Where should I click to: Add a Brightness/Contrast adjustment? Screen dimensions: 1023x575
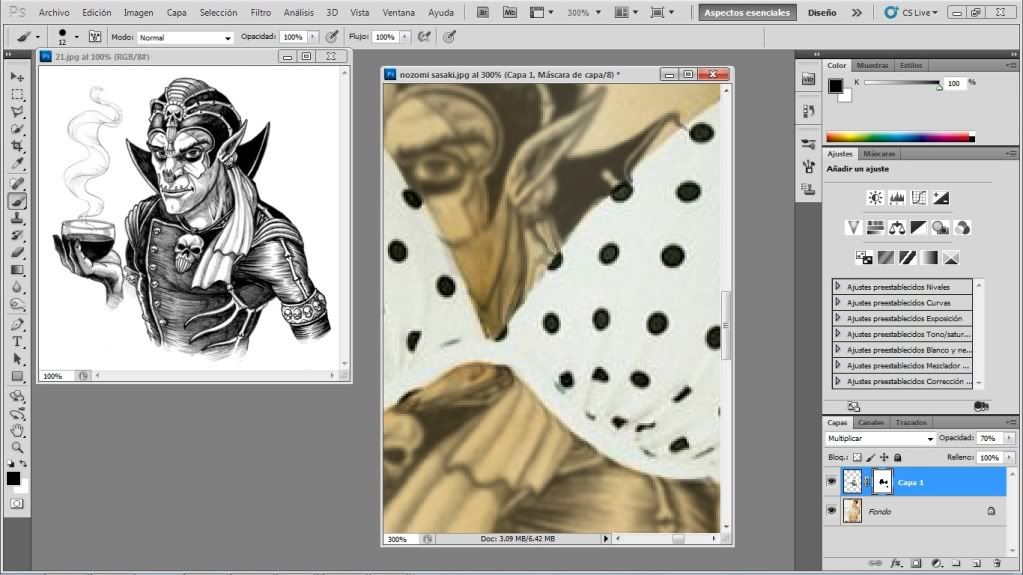pyautogui.click(x=875, y=198)
